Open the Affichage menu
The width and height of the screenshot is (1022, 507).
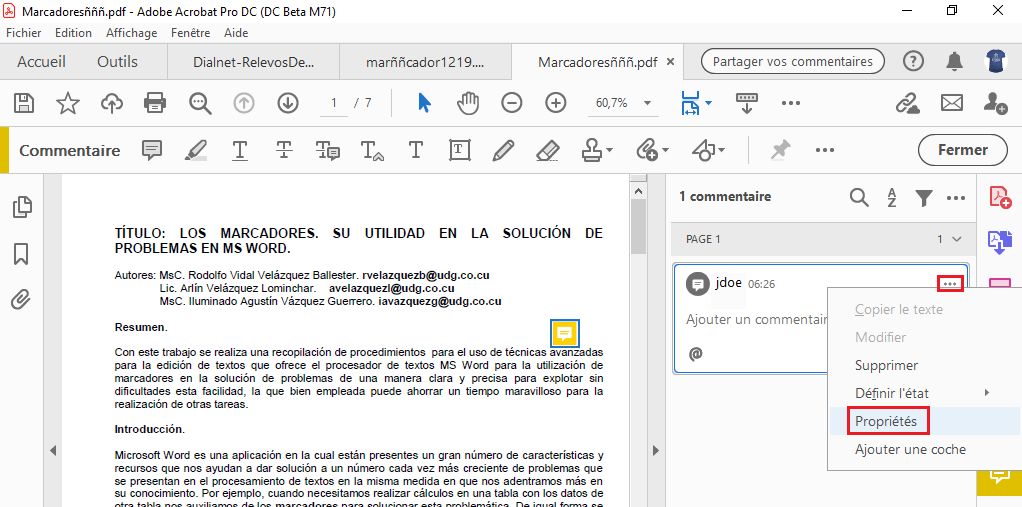point(132,33)
